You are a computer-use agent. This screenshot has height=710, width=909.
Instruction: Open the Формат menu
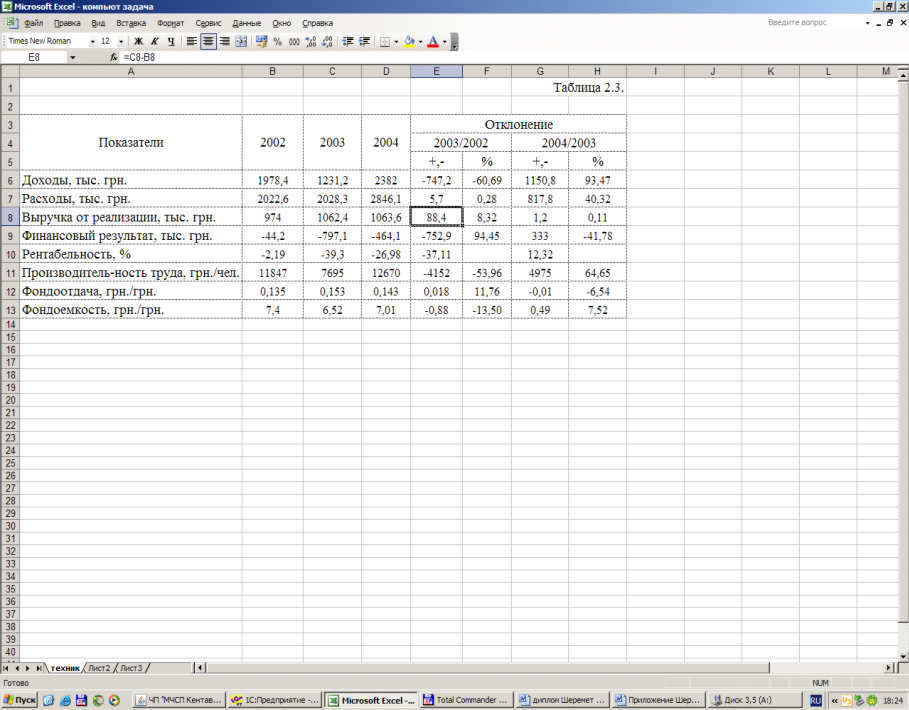click(170, 23)
